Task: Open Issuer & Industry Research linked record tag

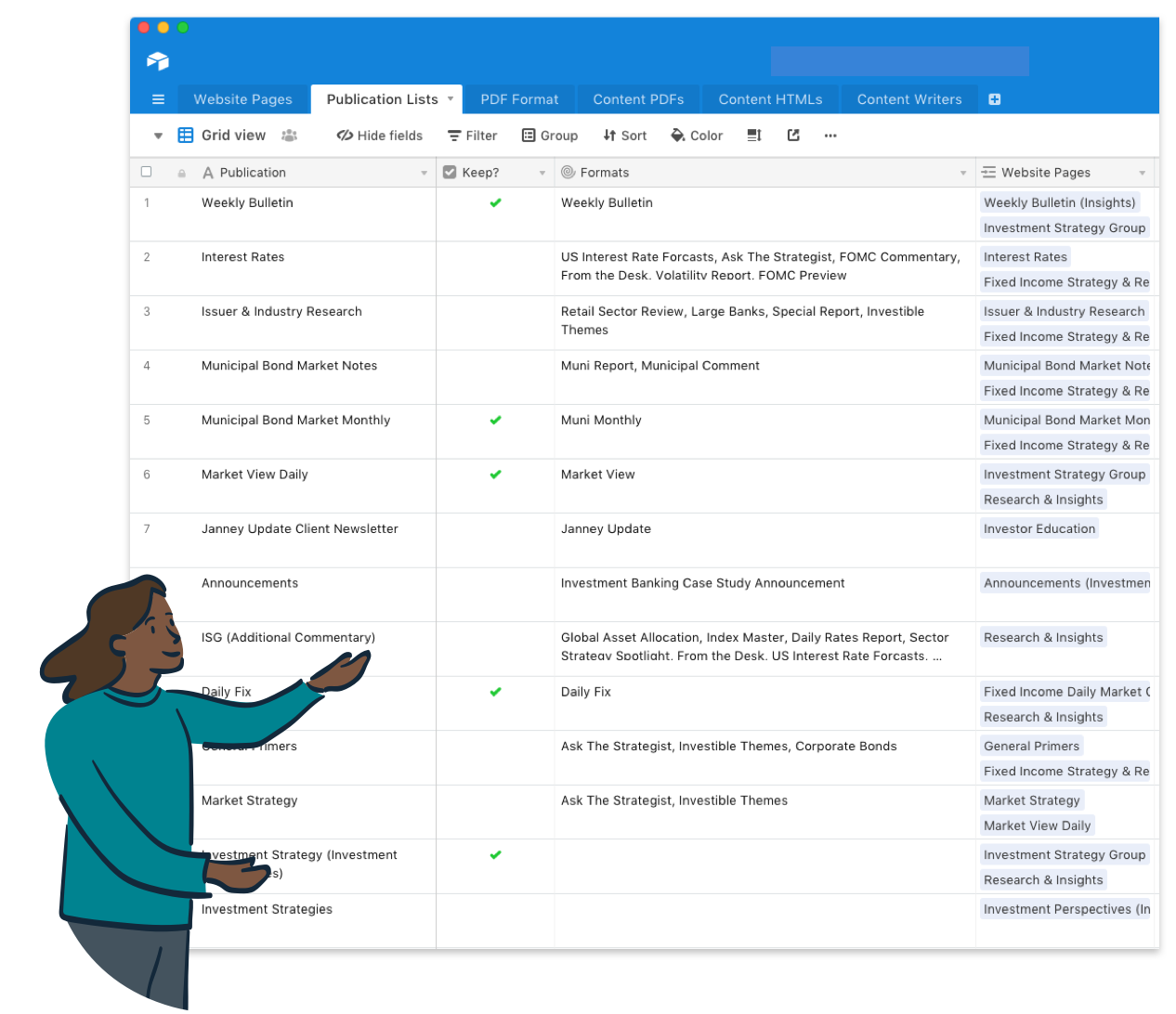Action: (x=1065, y=312)
